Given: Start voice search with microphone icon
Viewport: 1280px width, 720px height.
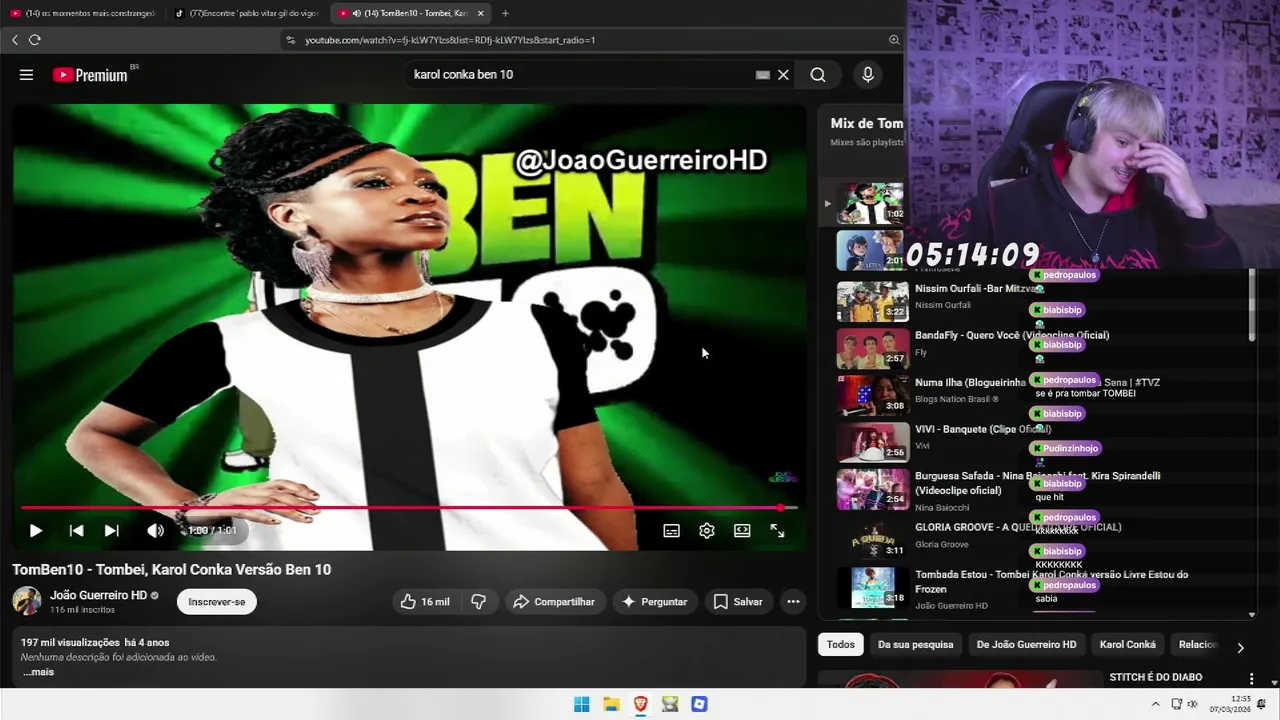Looking at the screenshot, I should [867, 75].
